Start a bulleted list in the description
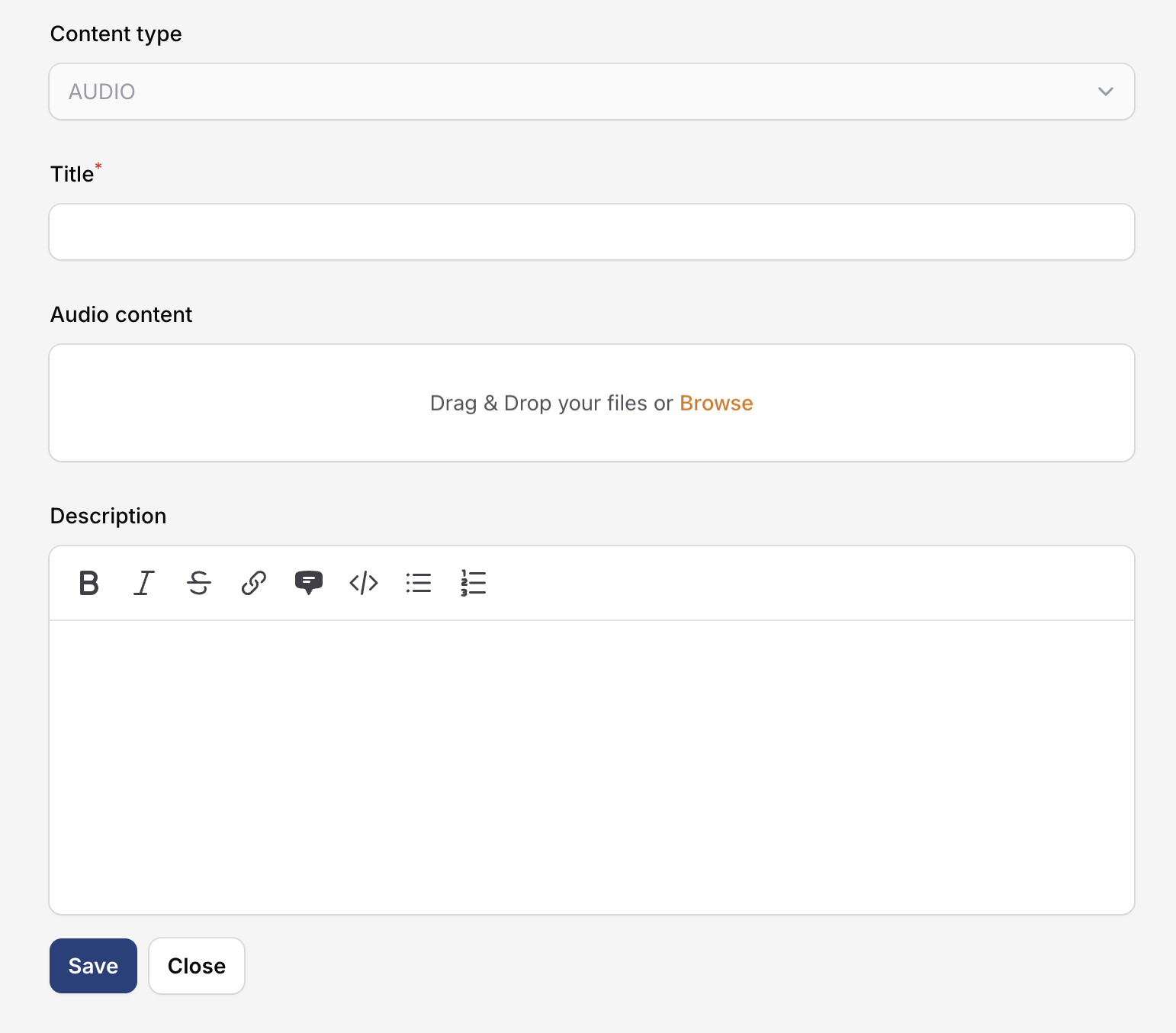Image resolution: width=1176 pixels, height=1033 pixels. 419,583
